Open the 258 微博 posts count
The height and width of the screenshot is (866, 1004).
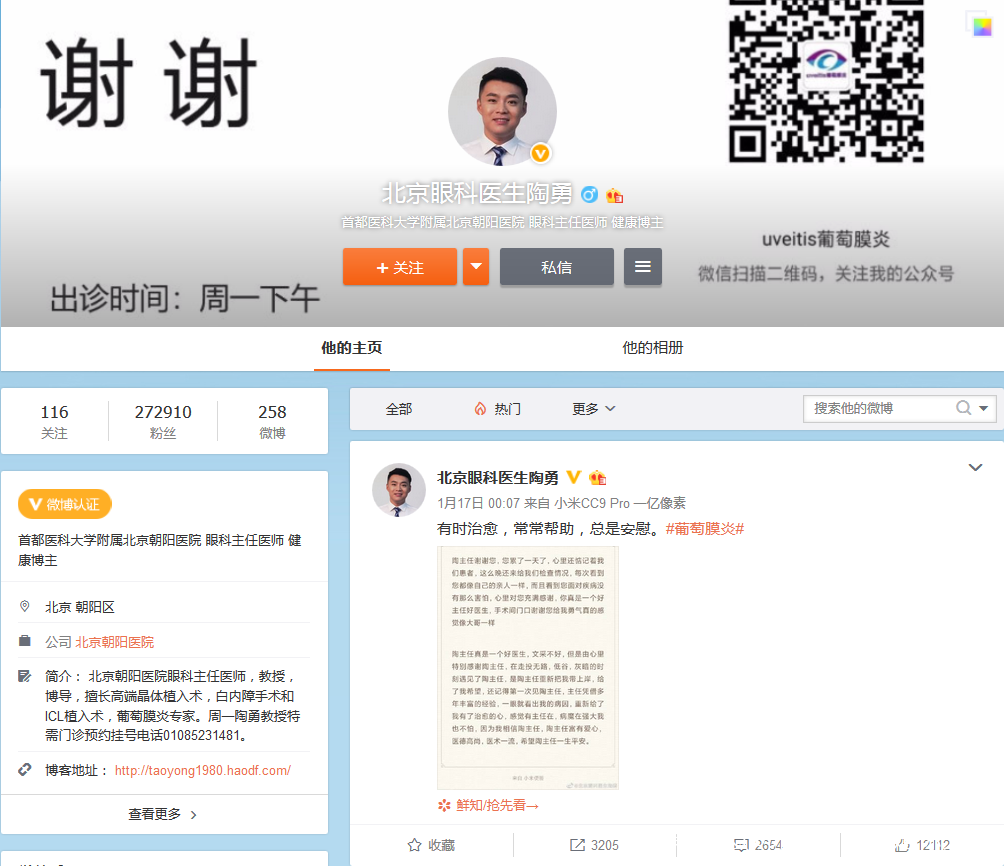pyautogui.click(x=272, y=421)
